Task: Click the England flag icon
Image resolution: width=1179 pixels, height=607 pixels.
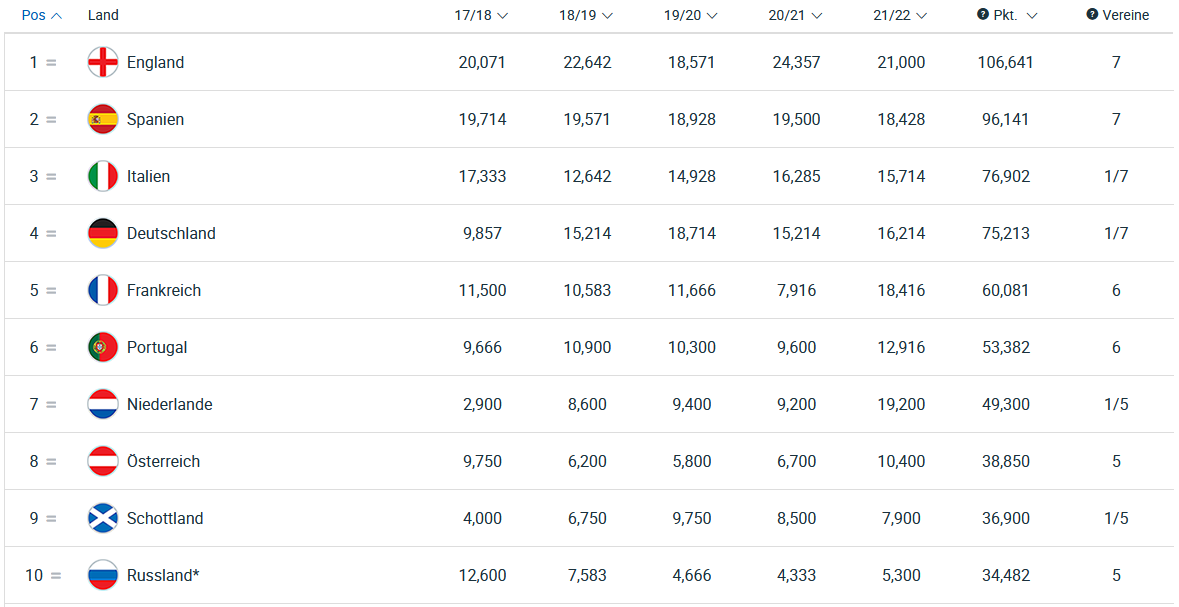Action: pos(103,62)
